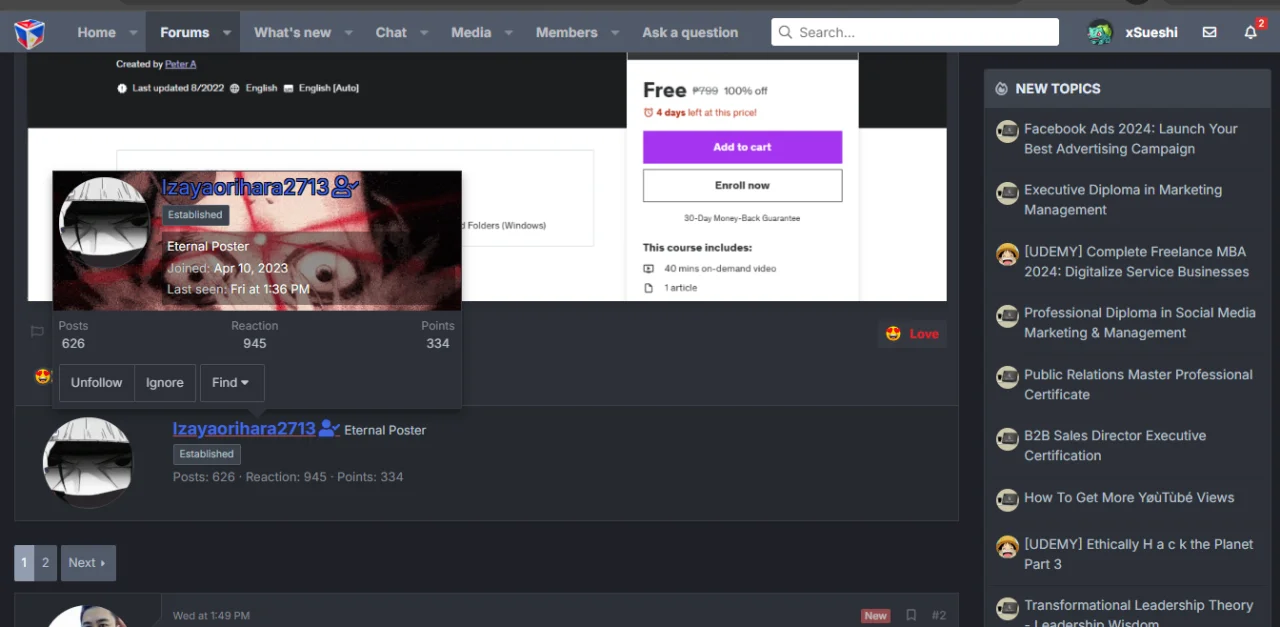Open Ethically Hack the Planet Part 3 topic

(x=1138, y=554)
